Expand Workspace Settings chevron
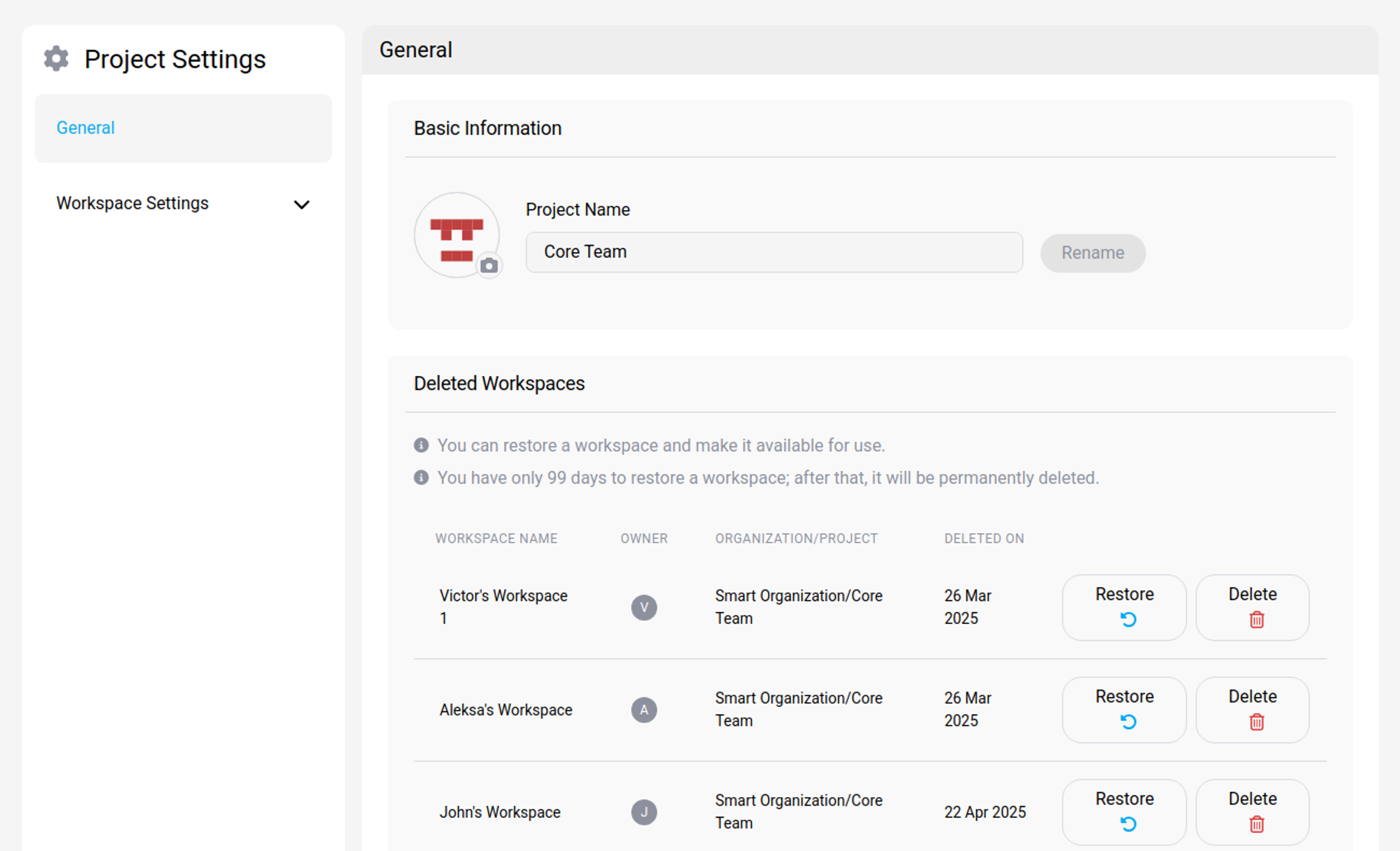 click(301, 205)
